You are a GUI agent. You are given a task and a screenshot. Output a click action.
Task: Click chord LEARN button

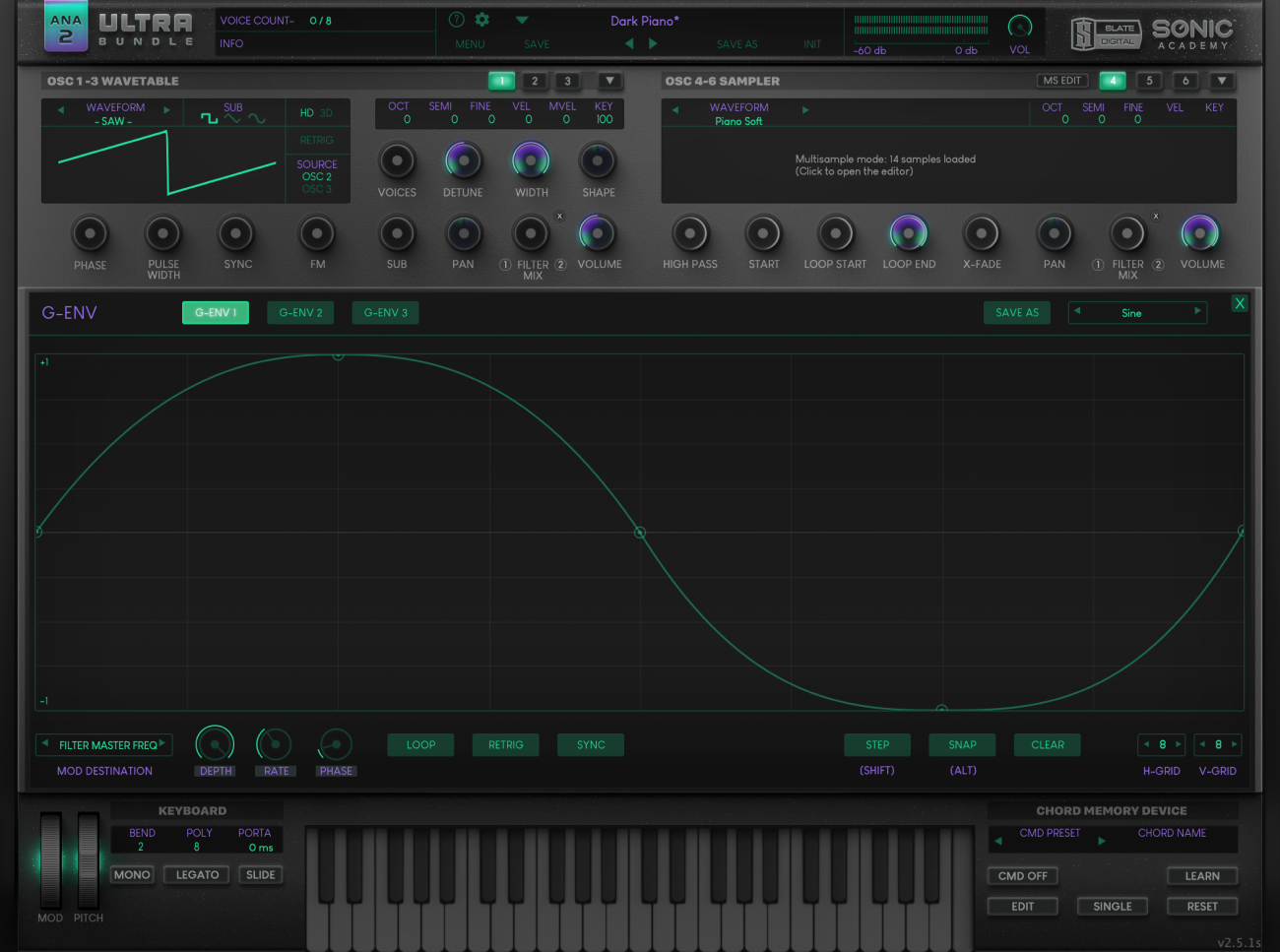click(x=1202, y=876)
